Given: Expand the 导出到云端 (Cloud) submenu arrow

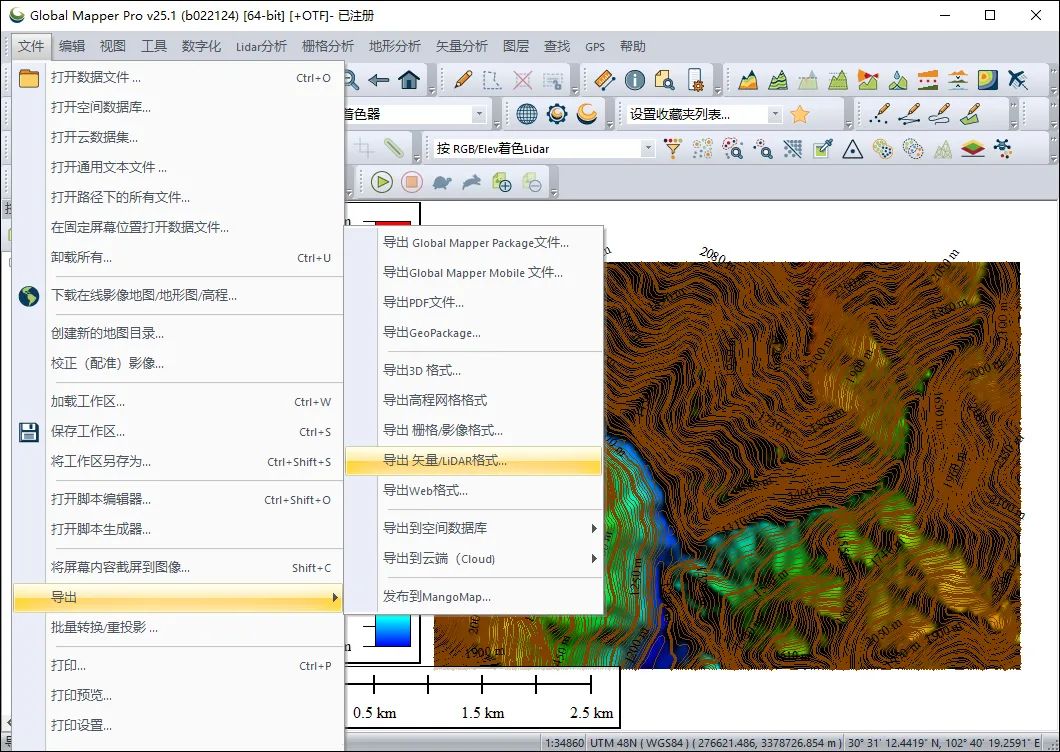Looking at the screenshot, I should (594, 559).
